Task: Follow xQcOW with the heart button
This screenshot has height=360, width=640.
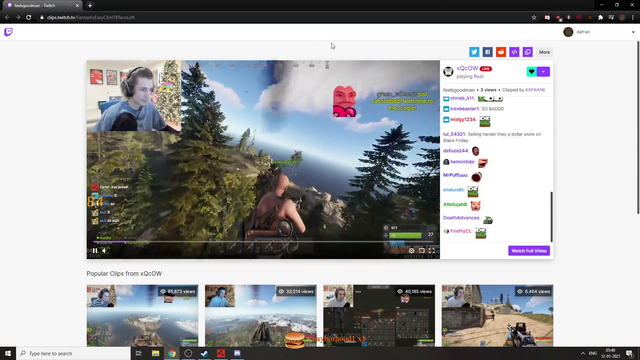Action: [x=531, y=72]
